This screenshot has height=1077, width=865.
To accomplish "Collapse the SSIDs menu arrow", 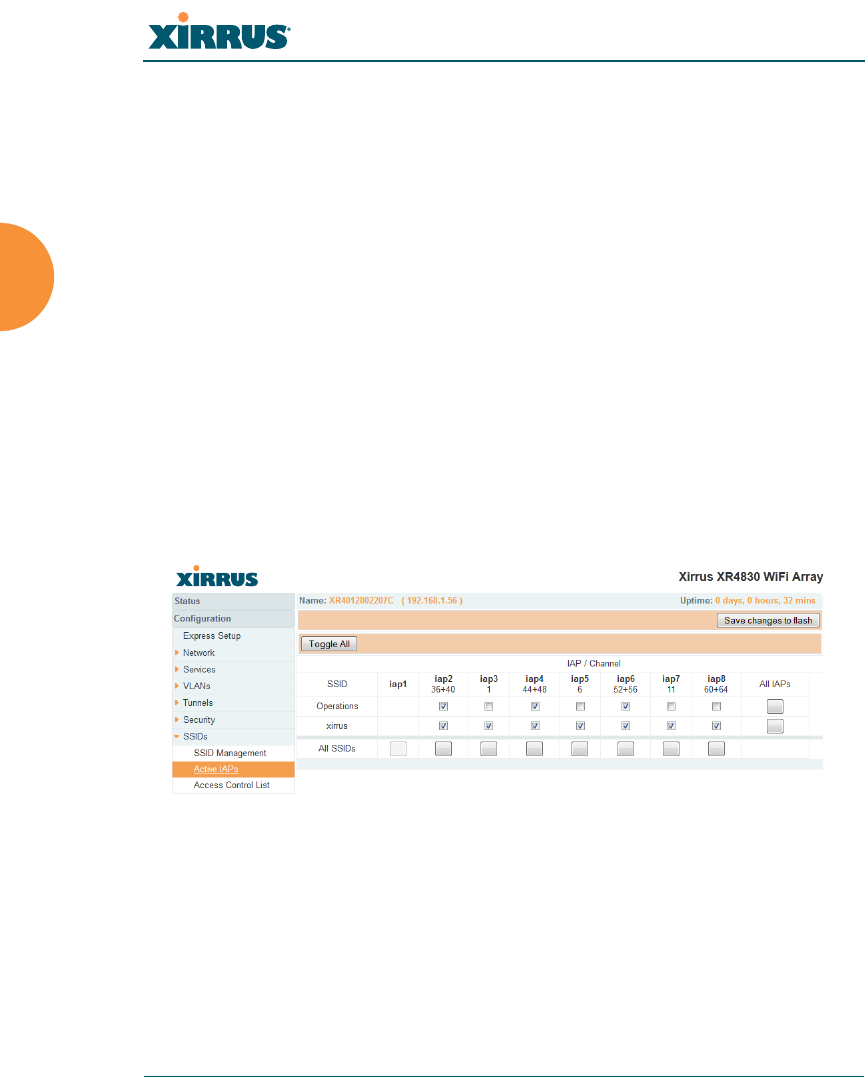I will (x=177, y=736).
